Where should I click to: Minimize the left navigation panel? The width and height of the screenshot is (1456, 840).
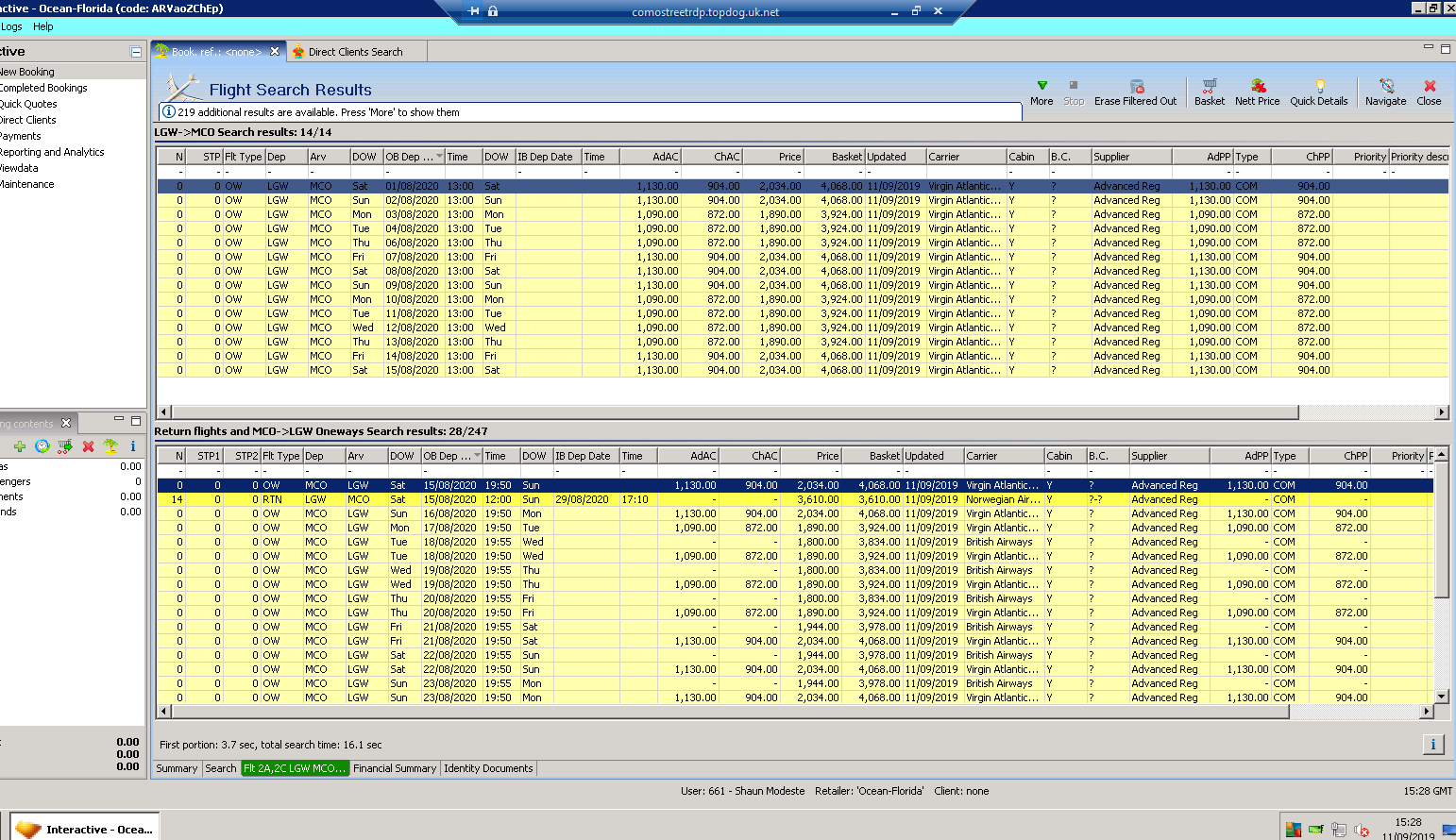136,52
